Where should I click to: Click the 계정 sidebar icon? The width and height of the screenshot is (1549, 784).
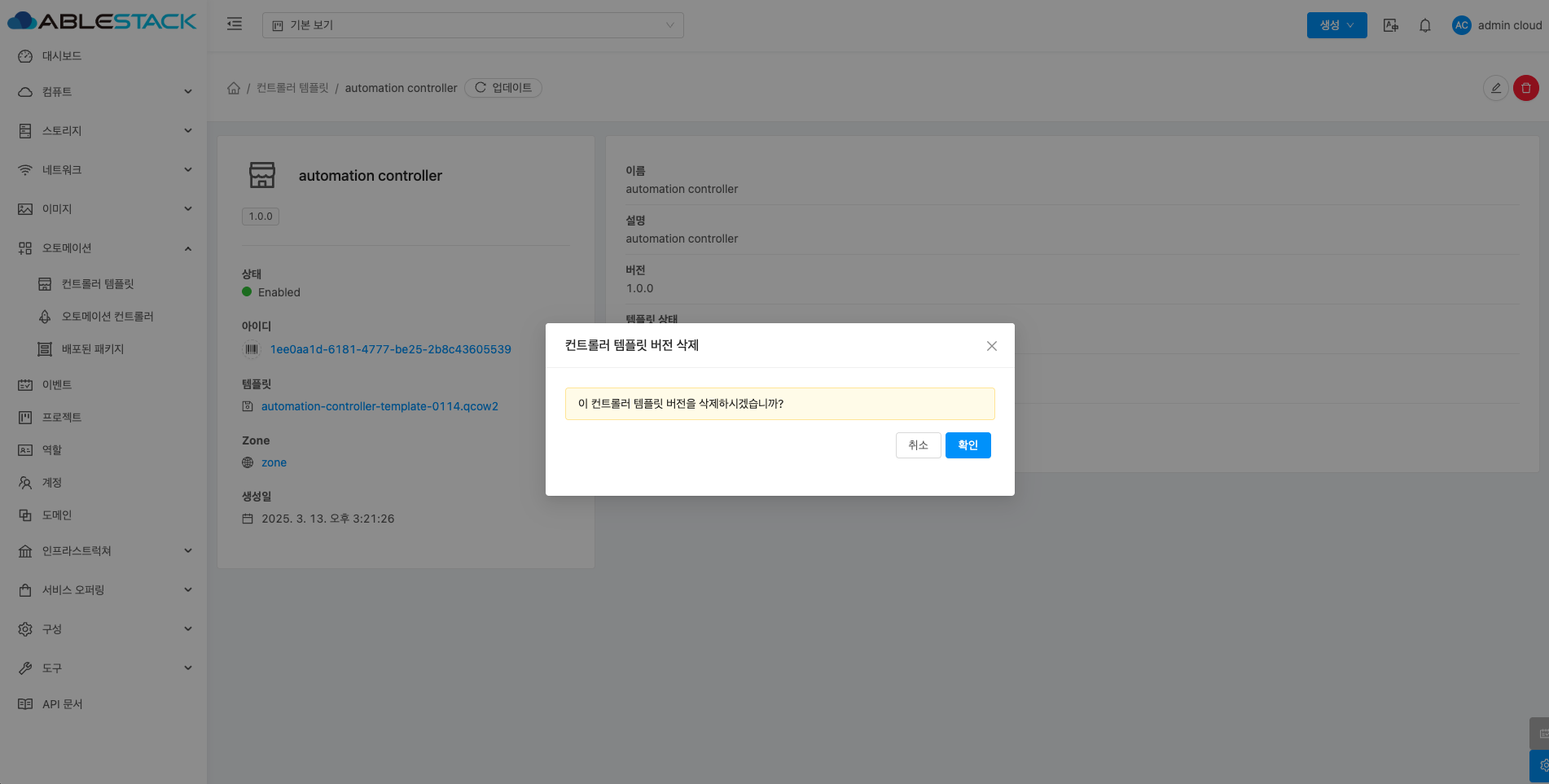25,483
